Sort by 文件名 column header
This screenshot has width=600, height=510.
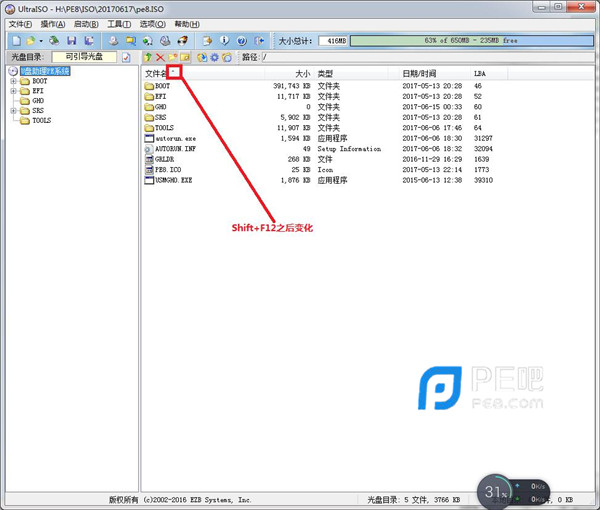pos(203,73)
